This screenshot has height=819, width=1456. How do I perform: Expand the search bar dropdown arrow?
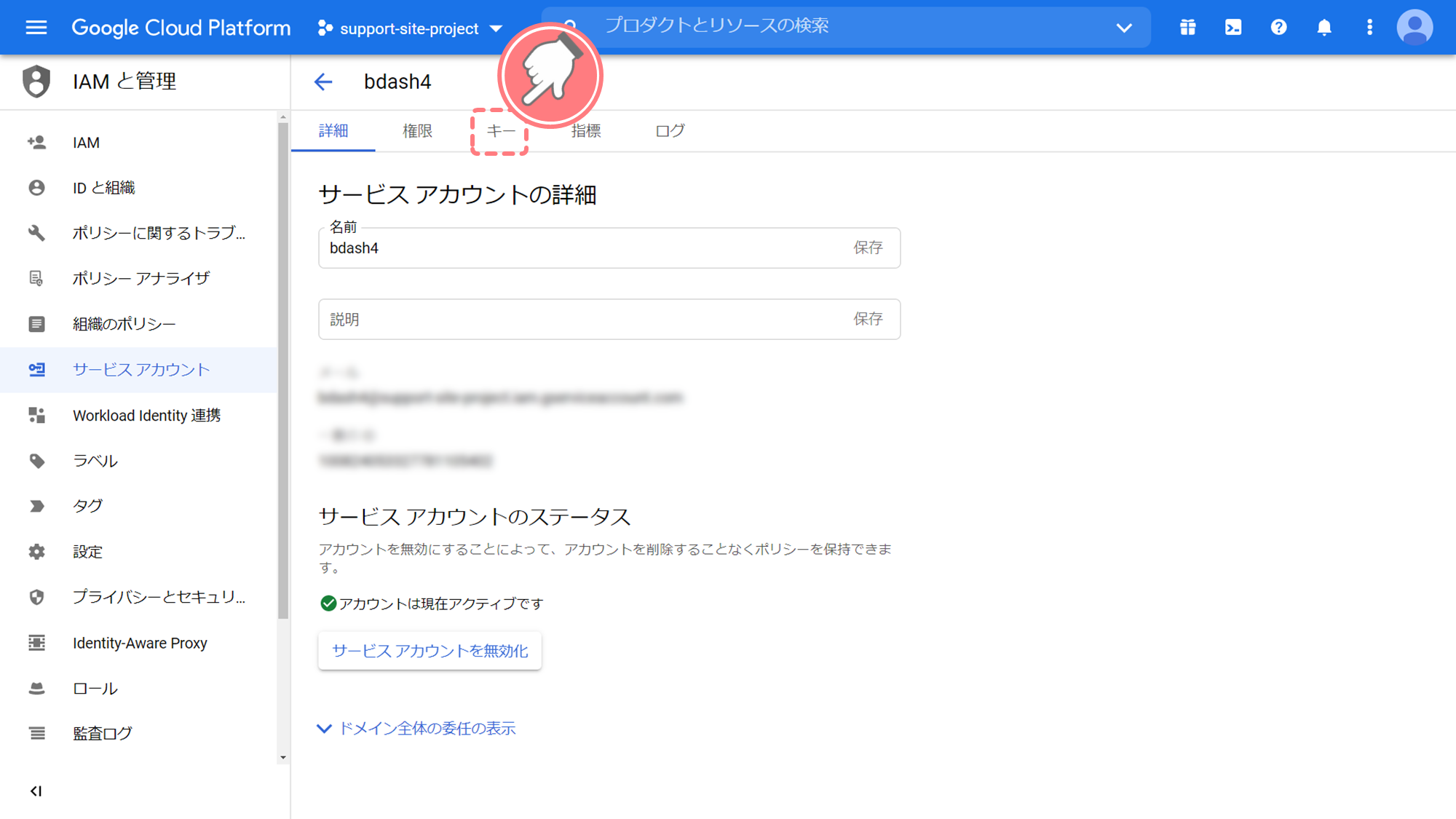click(1124, 28)
